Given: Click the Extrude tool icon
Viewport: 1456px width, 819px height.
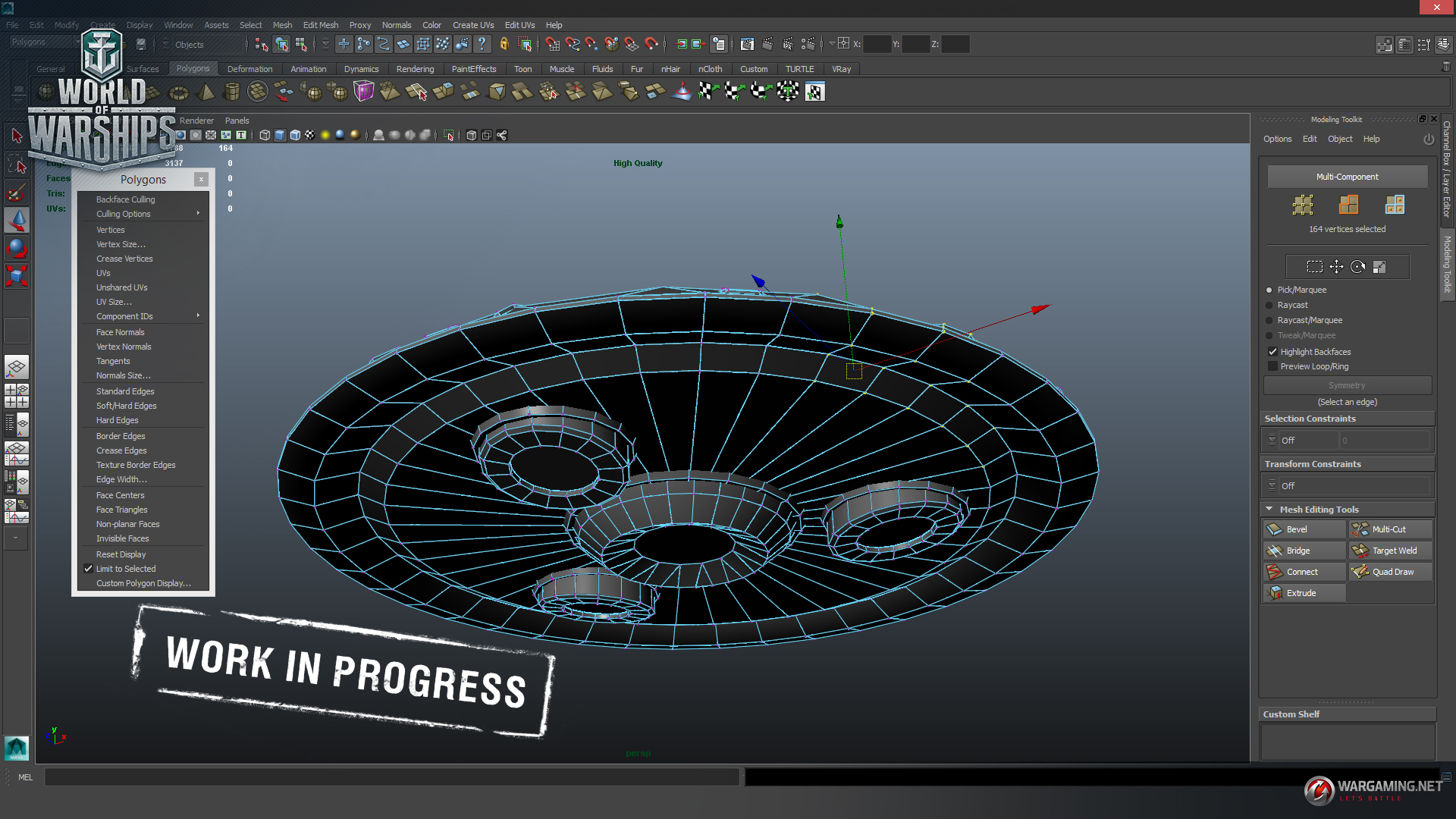Looking at the screenshot, I should click(x=1275, y=593).
